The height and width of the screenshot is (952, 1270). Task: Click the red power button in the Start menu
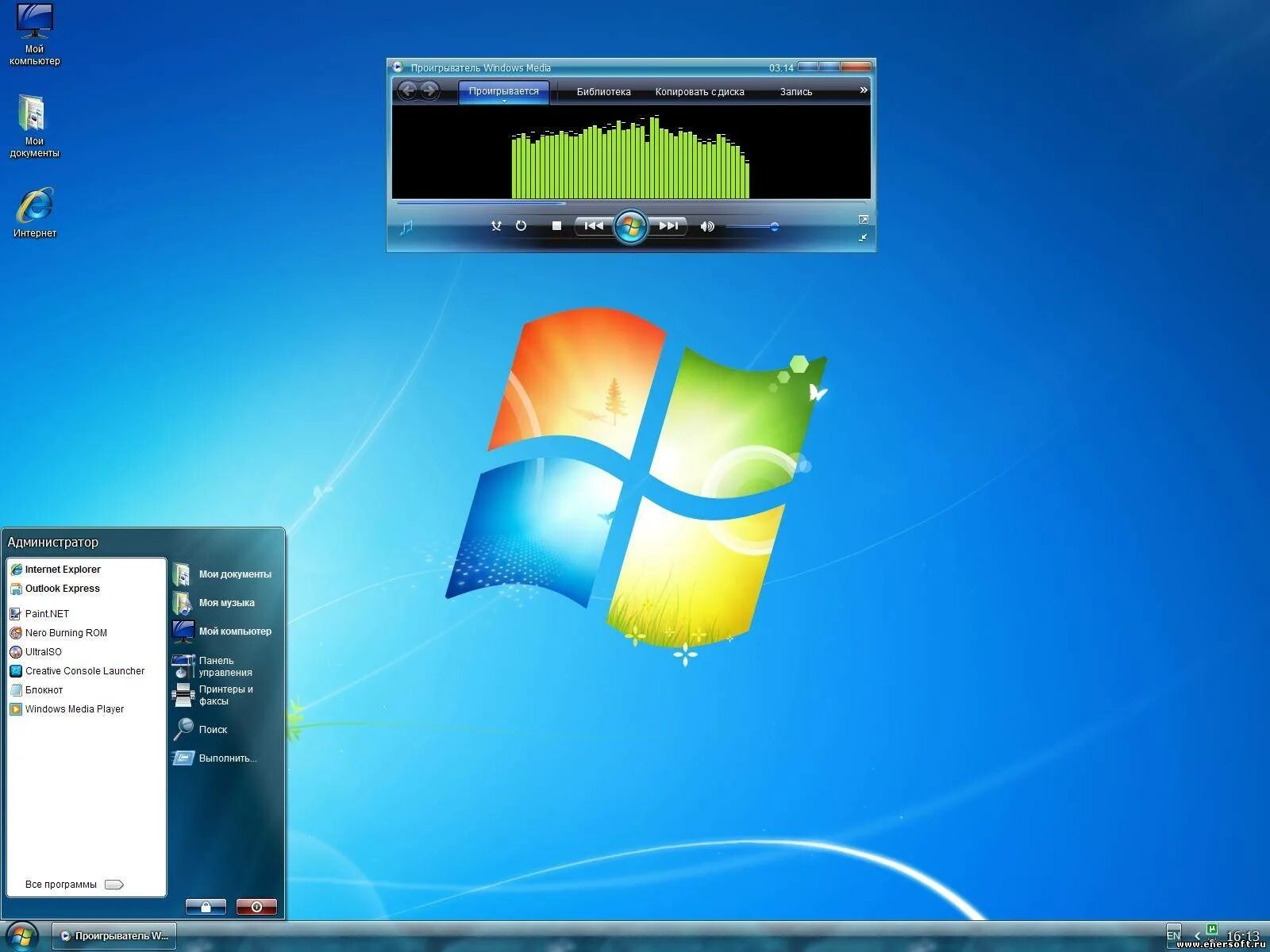[x=256, y=907]
